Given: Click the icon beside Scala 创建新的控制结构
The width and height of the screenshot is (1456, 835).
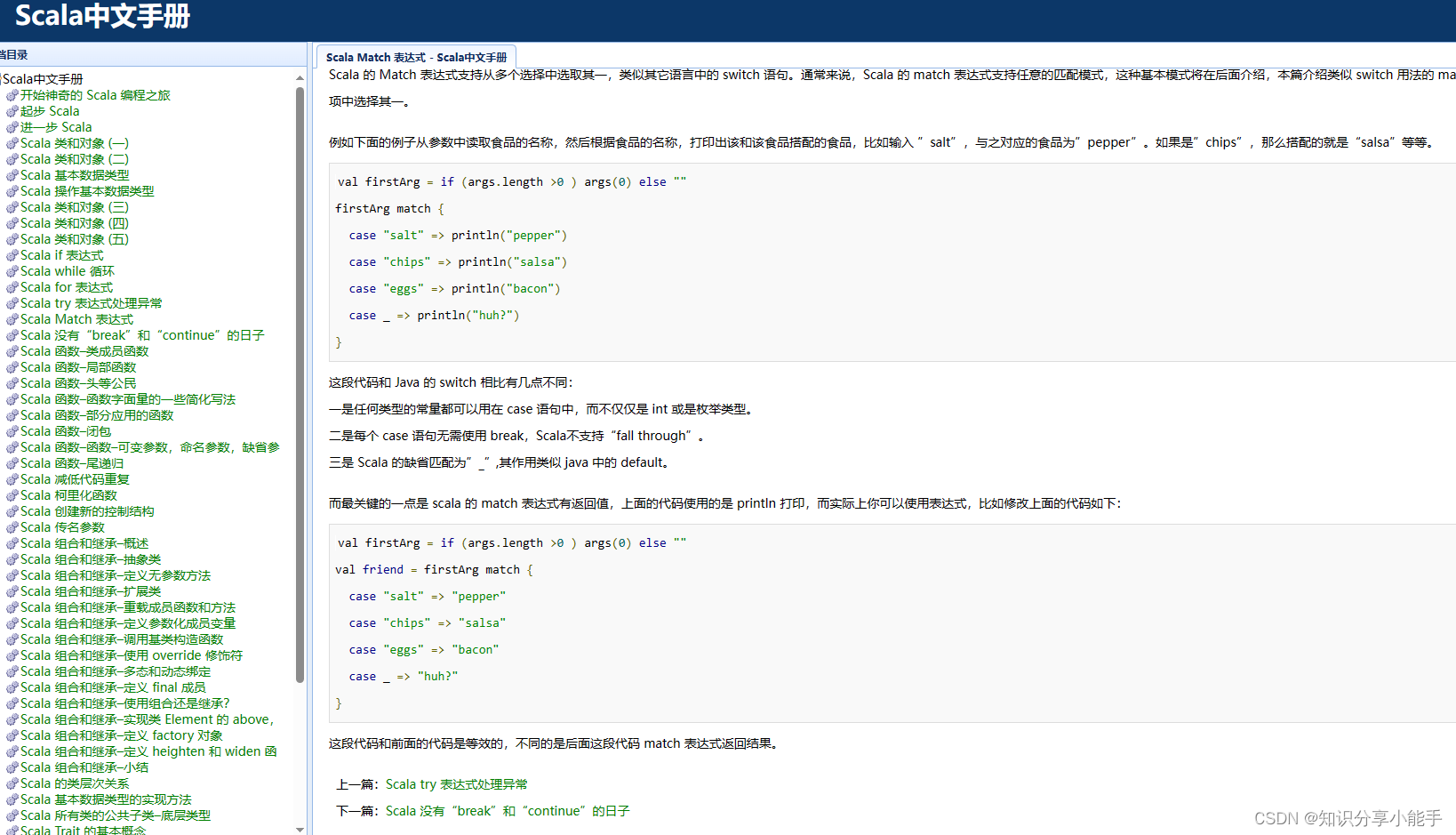Looking at the screenshot, I should (12, 511).
